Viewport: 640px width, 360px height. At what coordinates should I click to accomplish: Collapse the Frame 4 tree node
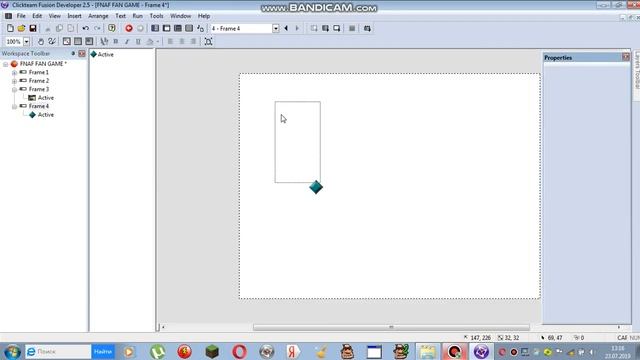pos(14,107)
